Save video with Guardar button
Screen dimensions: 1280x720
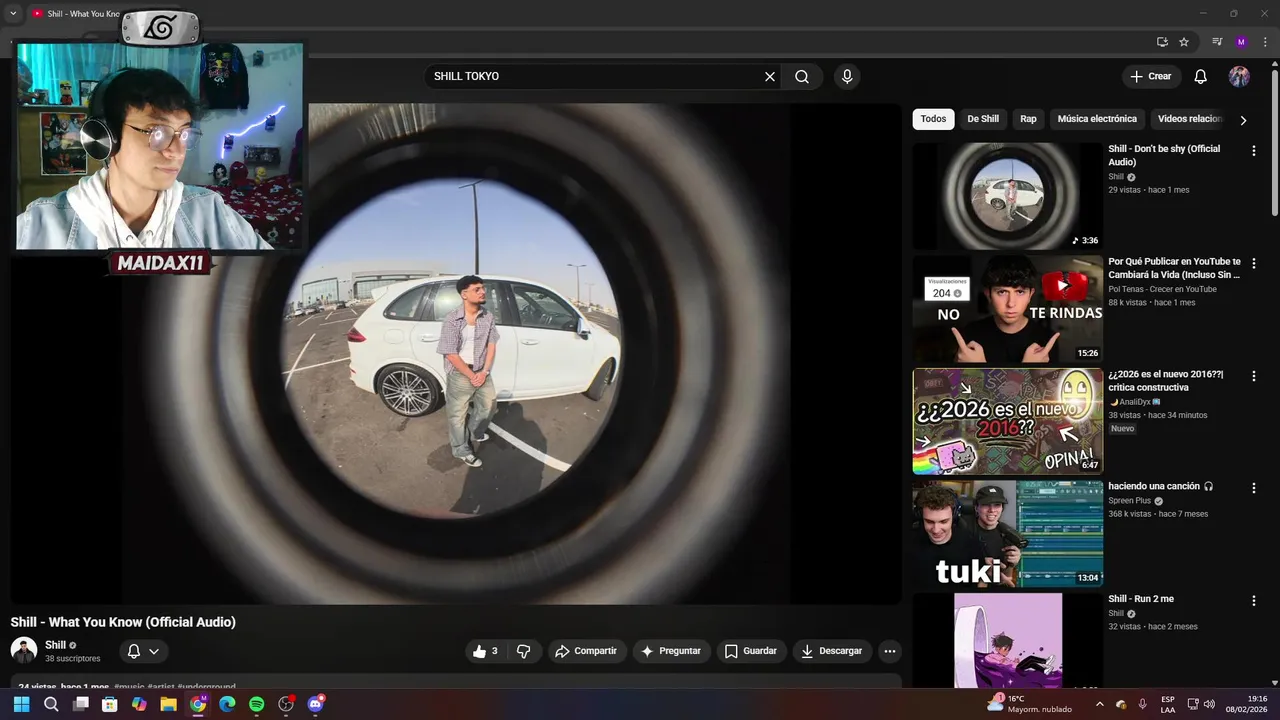tap(751, 651)
